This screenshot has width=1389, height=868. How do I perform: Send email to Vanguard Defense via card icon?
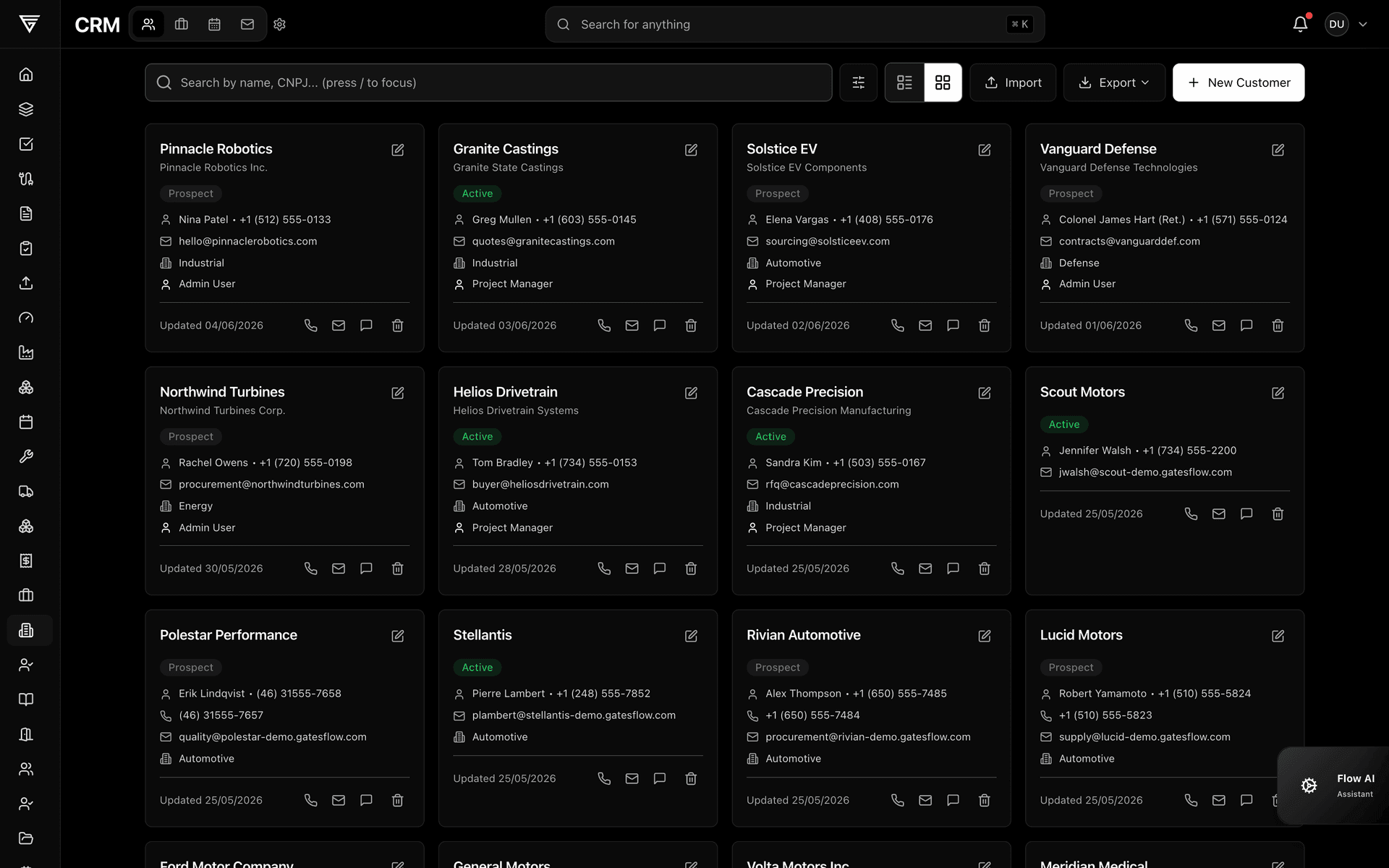click(1219, 325)
